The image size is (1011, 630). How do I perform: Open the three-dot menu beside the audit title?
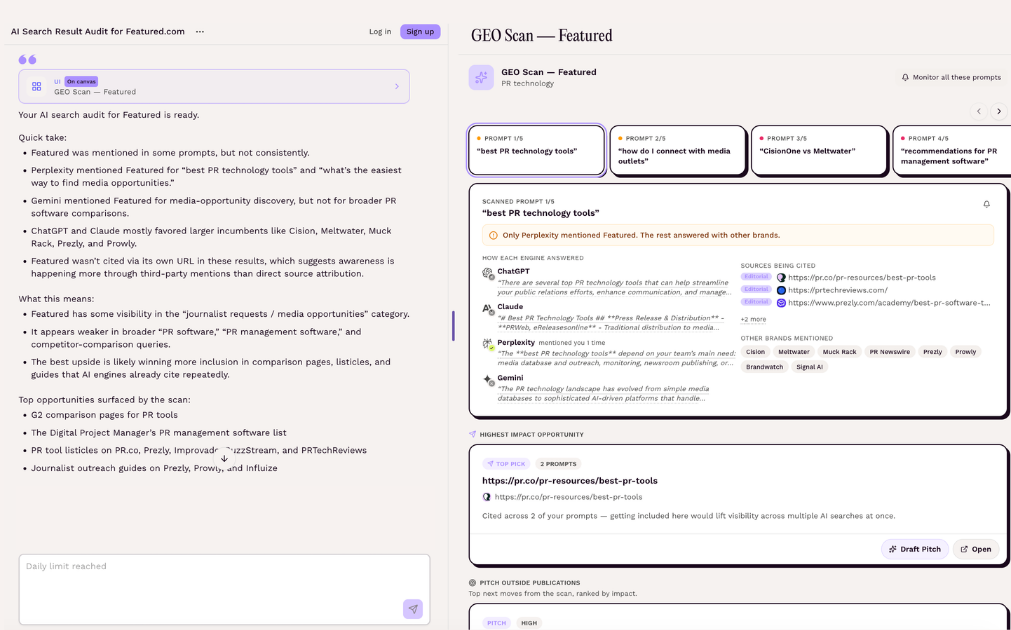coord(200,32)
